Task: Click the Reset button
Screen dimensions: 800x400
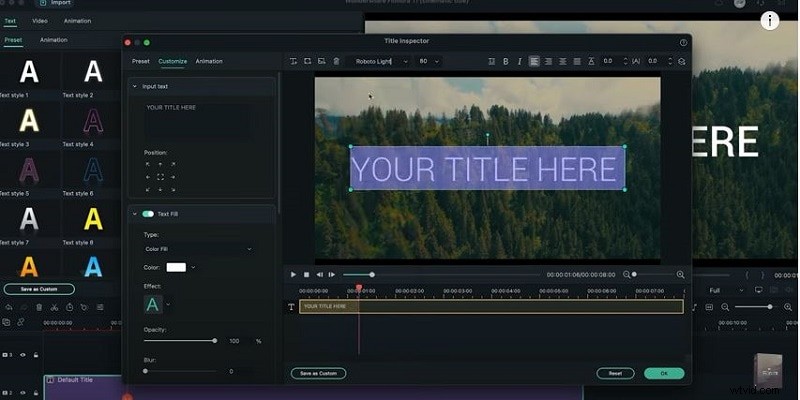Action: coord(615,373)
